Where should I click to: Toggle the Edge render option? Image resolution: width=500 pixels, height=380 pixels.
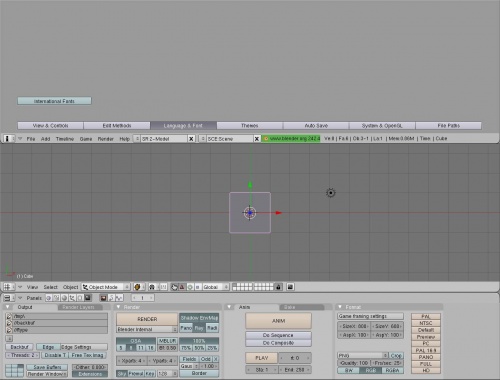(x=48, y=347)
